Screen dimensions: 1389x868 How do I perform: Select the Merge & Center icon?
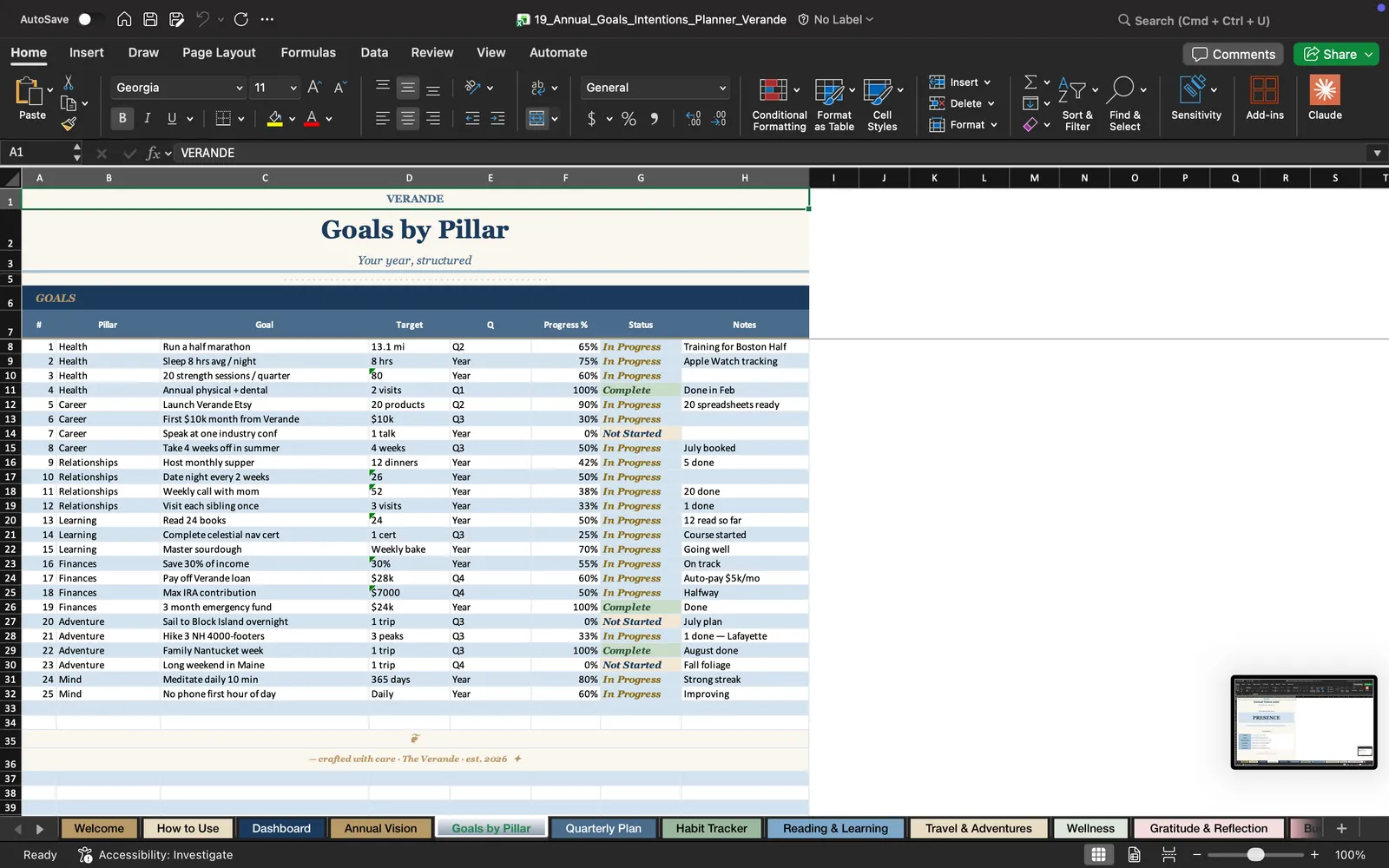pos(537,118)
